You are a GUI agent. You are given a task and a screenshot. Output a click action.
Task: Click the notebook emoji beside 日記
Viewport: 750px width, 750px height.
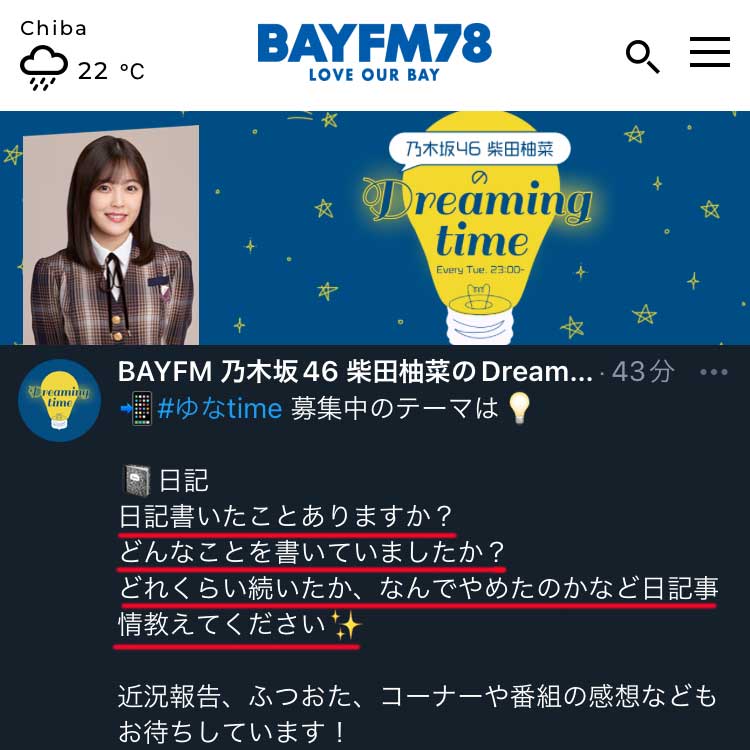click(137, 480)
